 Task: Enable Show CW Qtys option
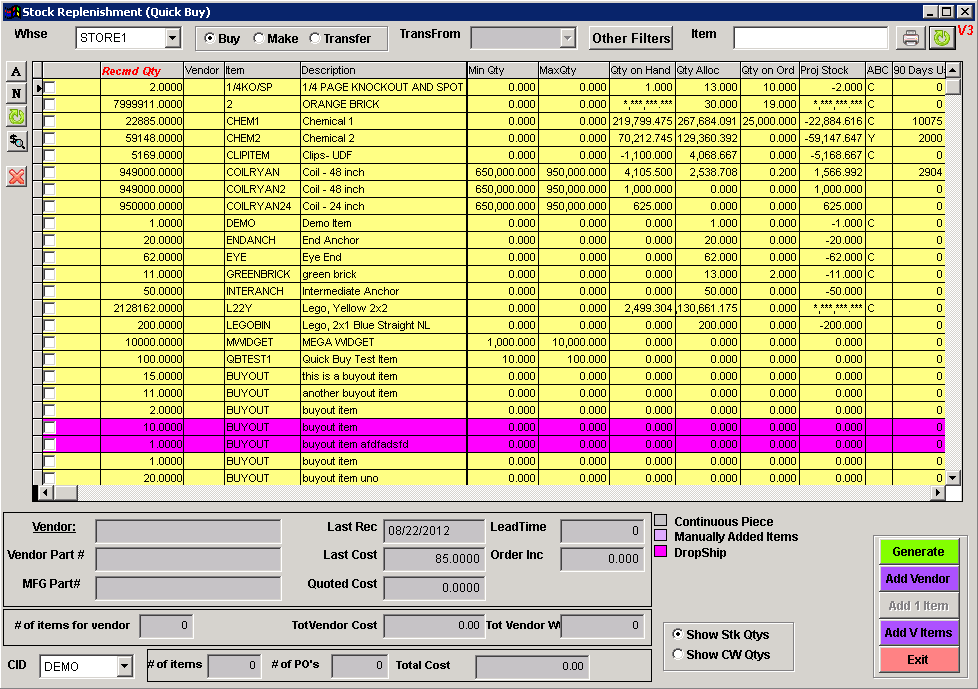coord(679,655)
